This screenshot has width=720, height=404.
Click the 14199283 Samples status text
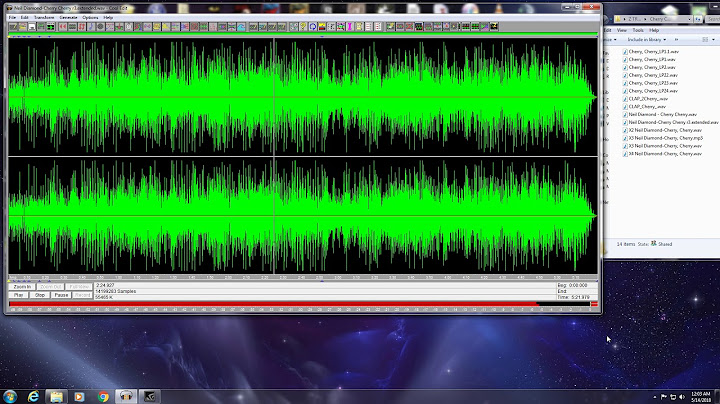pos(115,291)
